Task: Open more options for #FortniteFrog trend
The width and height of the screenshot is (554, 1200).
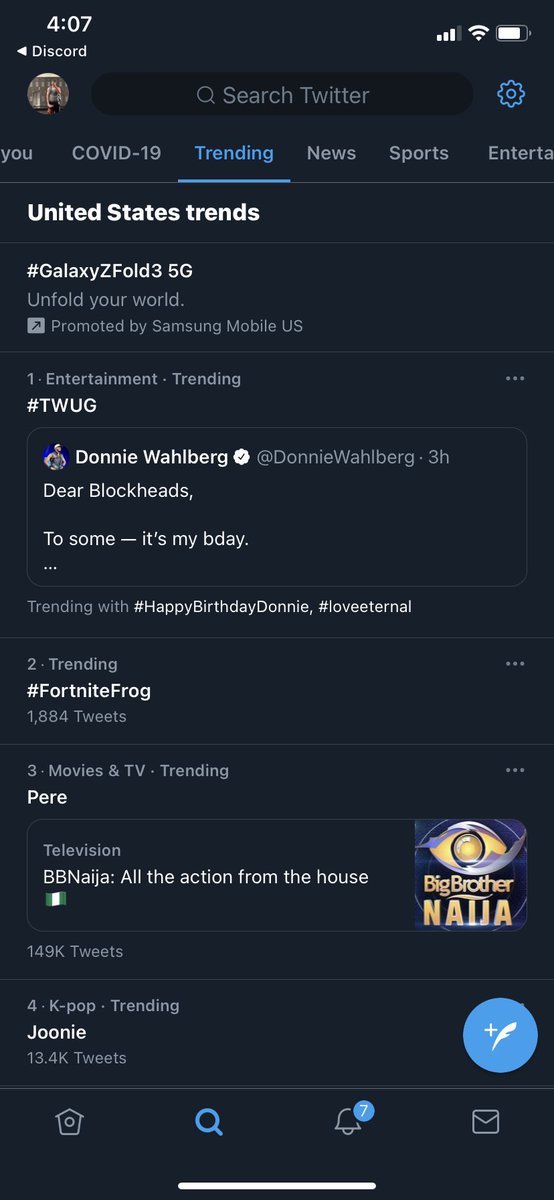Action: coord(515,664)
